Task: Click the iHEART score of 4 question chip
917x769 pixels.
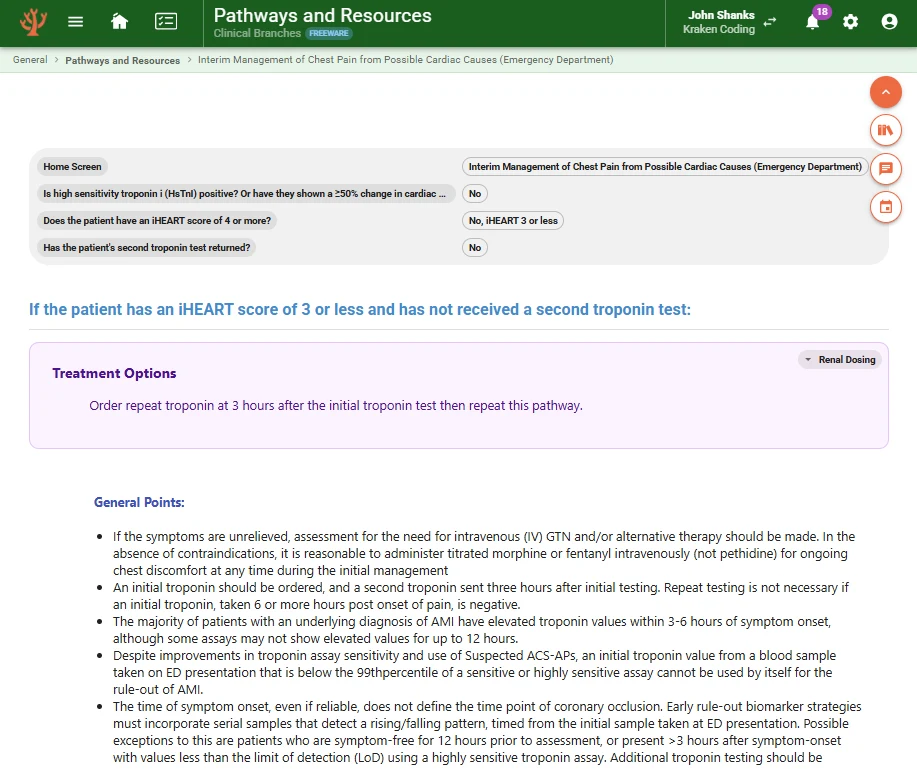Action: [157, 220]
